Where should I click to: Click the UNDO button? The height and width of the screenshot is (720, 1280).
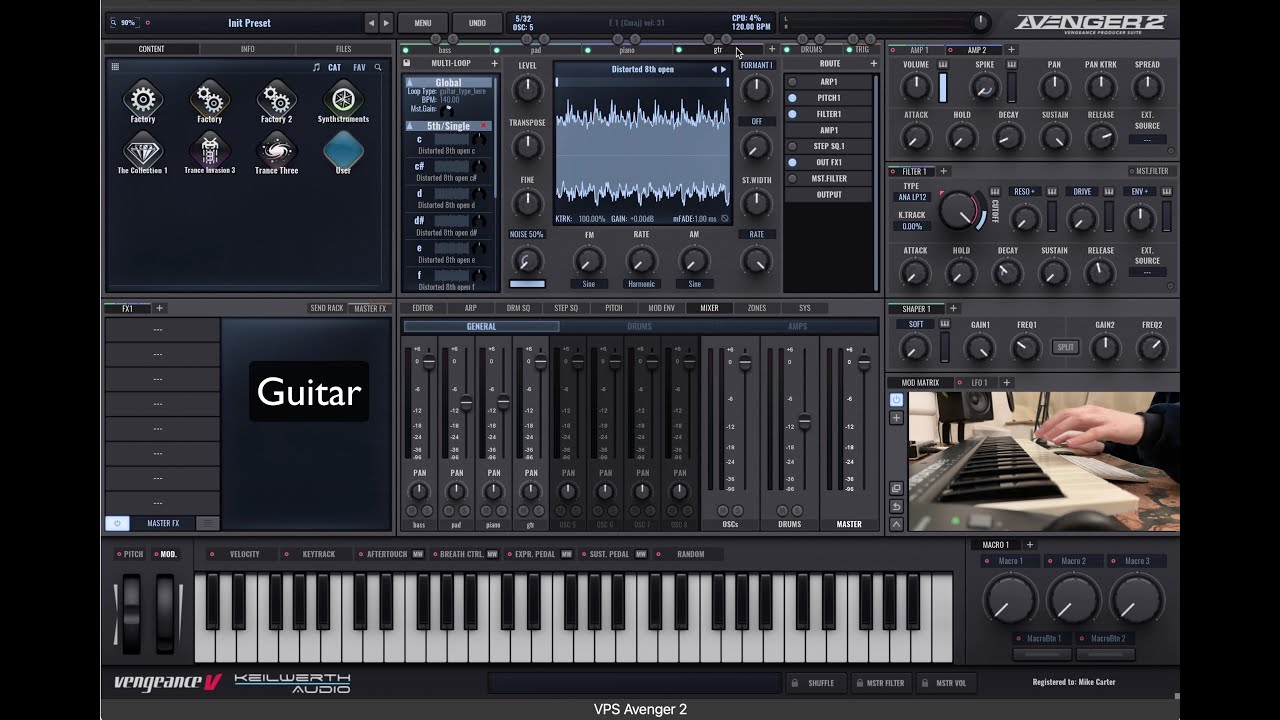pos(477,22)
